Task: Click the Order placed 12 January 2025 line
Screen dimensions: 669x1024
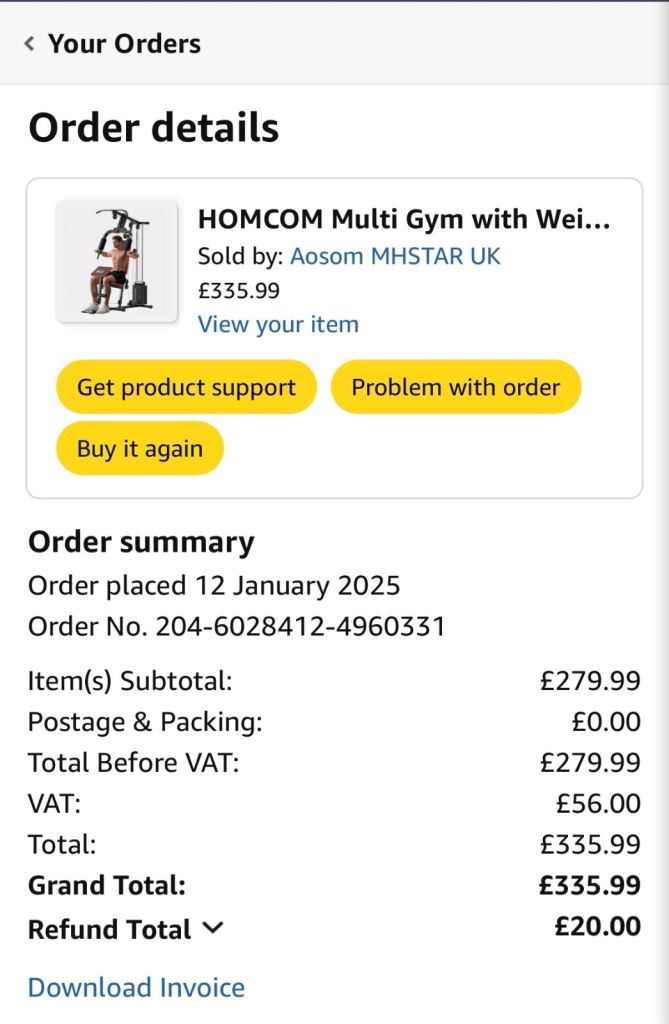Action: 214,585
